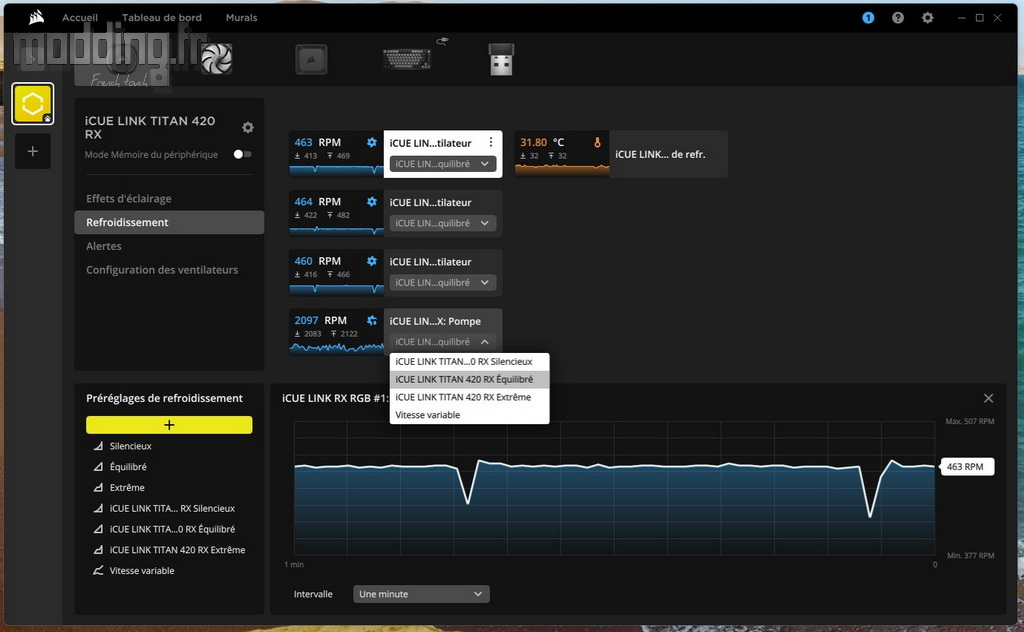Open three-dot menu on first fan card
1024x632 pixels.
(490, 142)
